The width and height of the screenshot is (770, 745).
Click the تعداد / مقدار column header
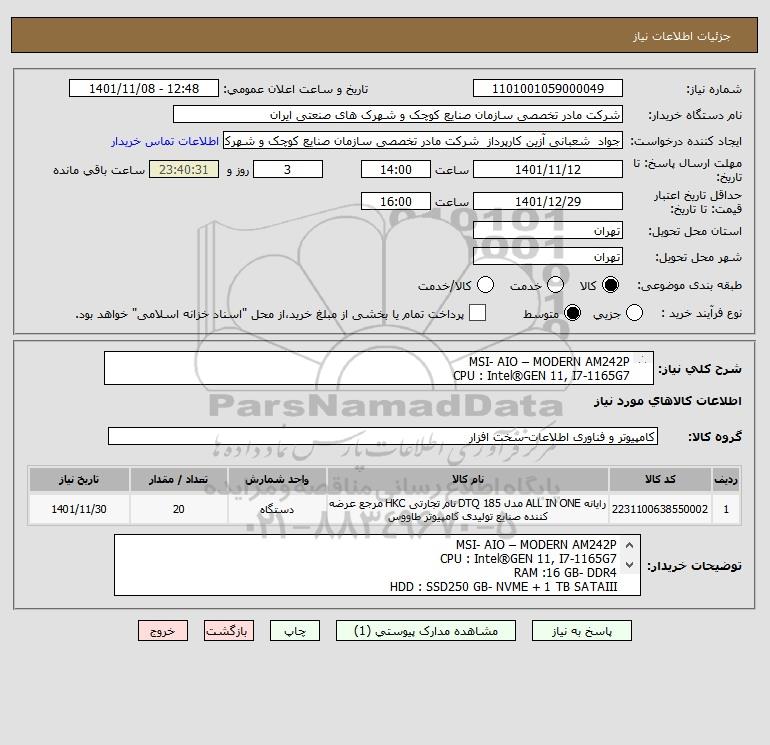click(179, 479)
